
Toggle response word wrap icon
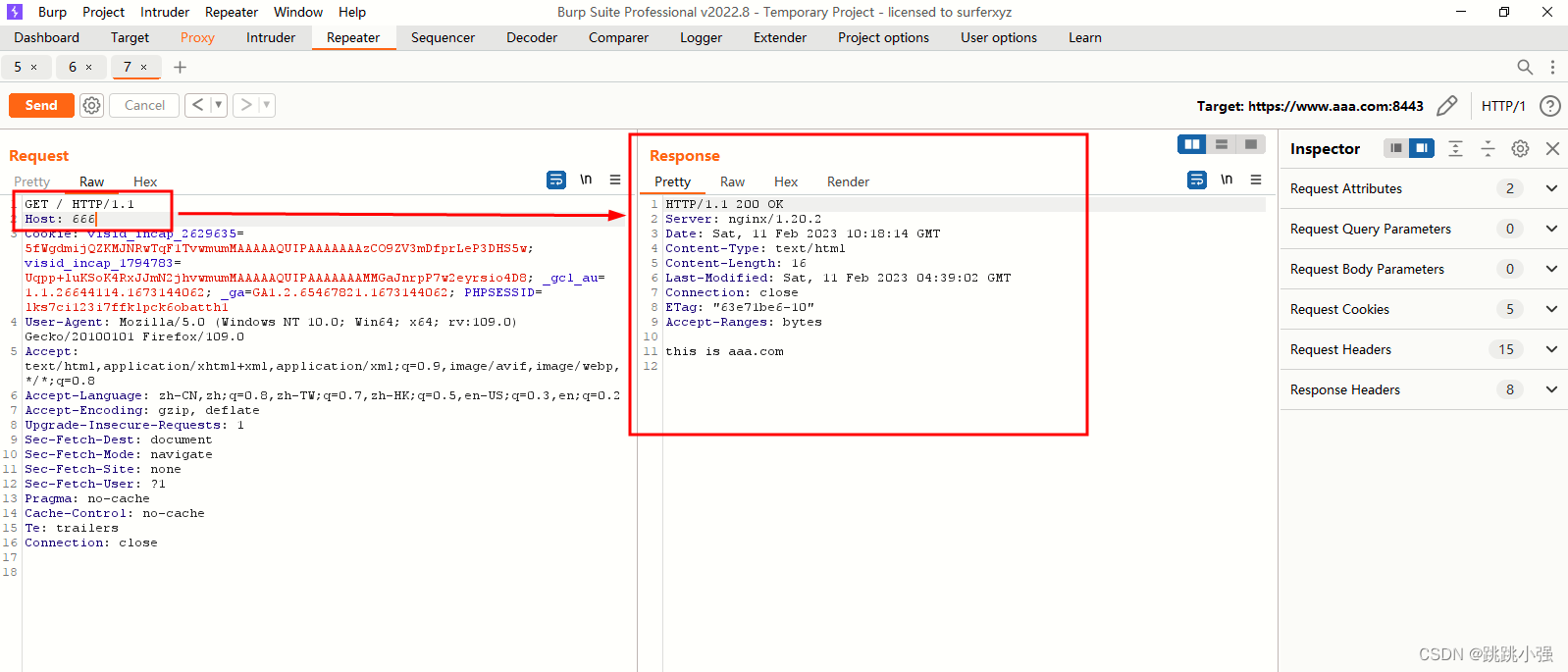(1197, 180)
